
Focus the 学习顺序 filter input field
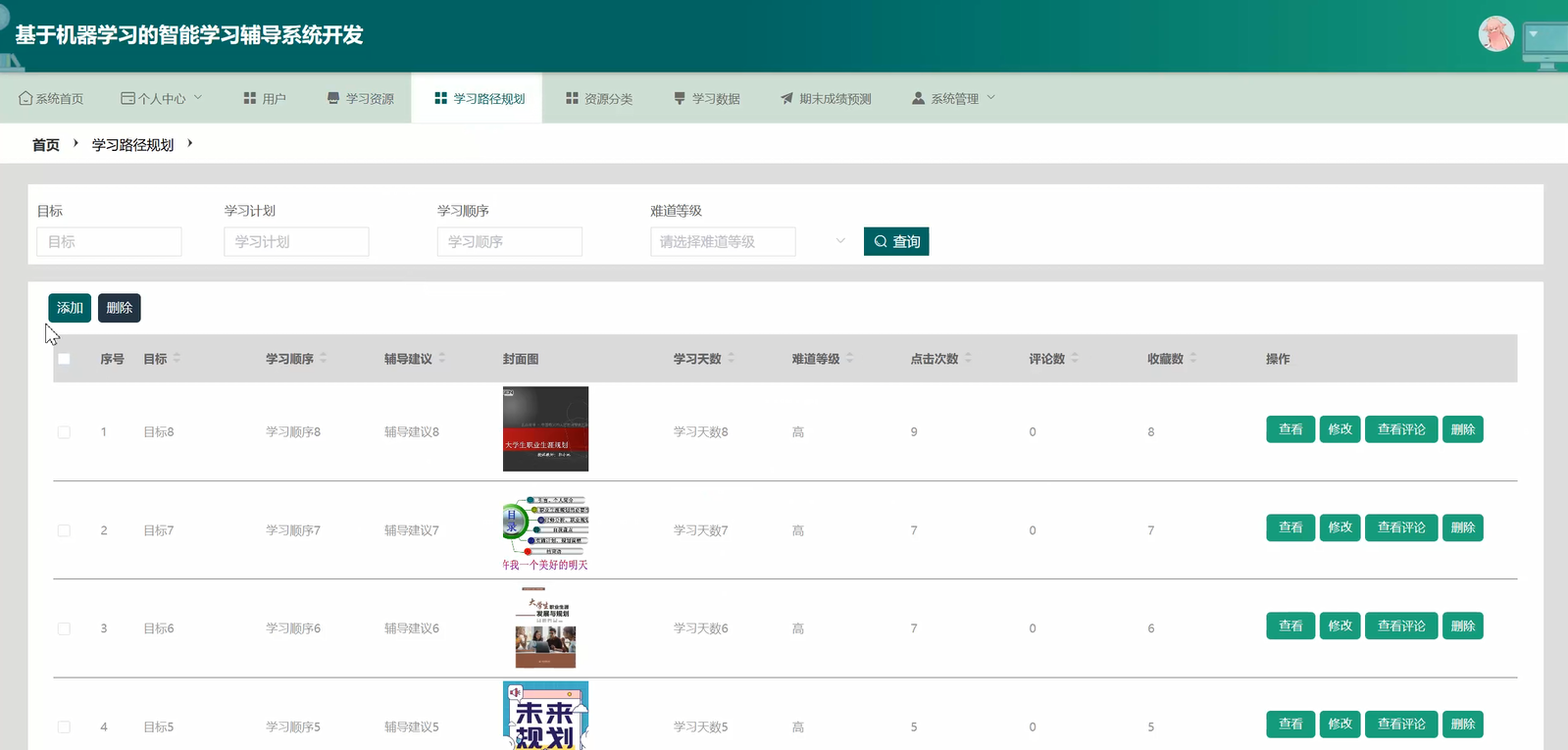pyautogui.click(x=510, y=241)
